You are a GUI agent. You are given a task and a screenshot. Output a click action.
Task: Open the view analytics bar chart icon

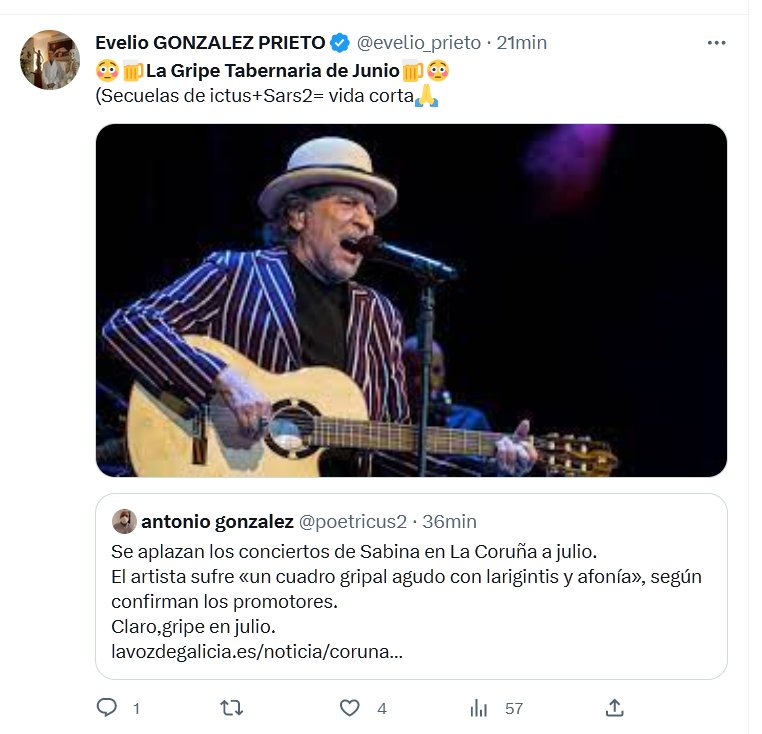(x=479, y=708)
